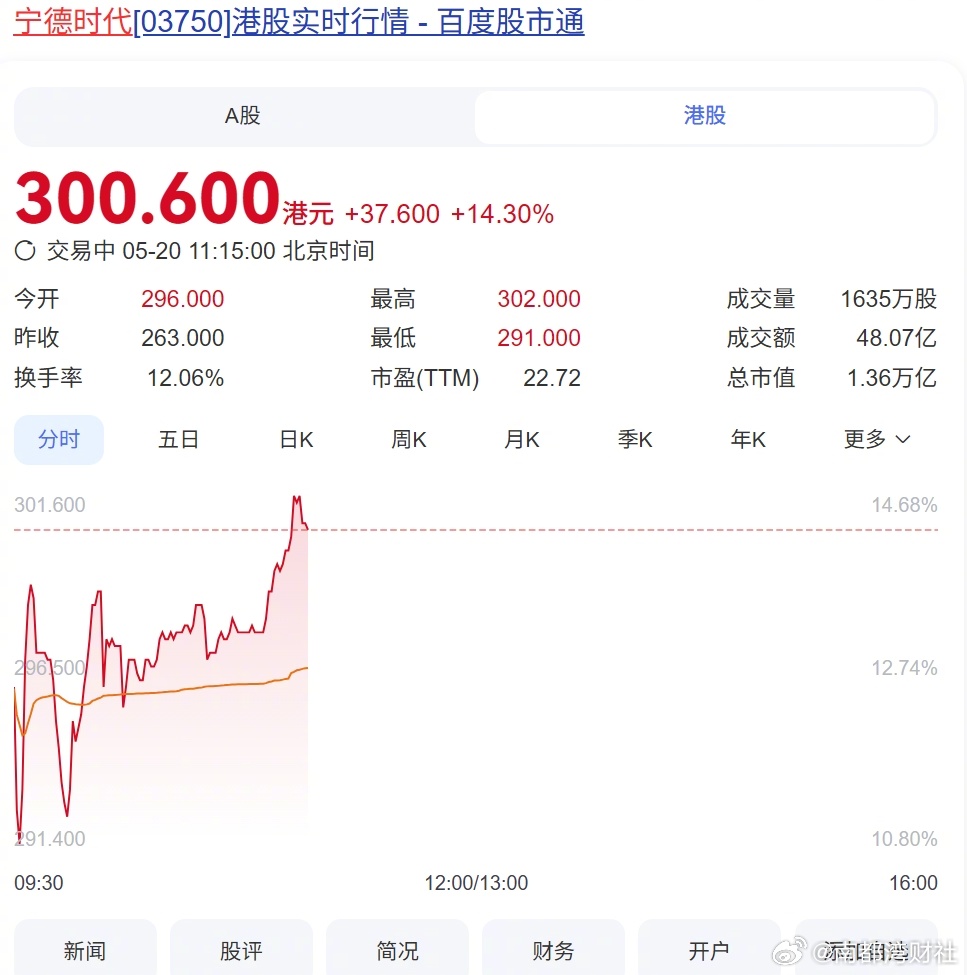
Task: Click the trading timestamp 05-20 11:15:00
Action: tap(198, 251)
